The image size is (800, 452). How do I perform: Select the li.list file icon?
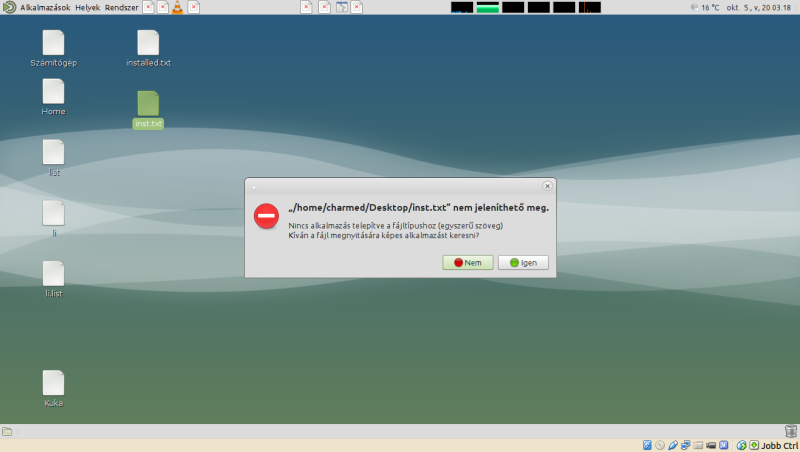click(x=53, y=274)
